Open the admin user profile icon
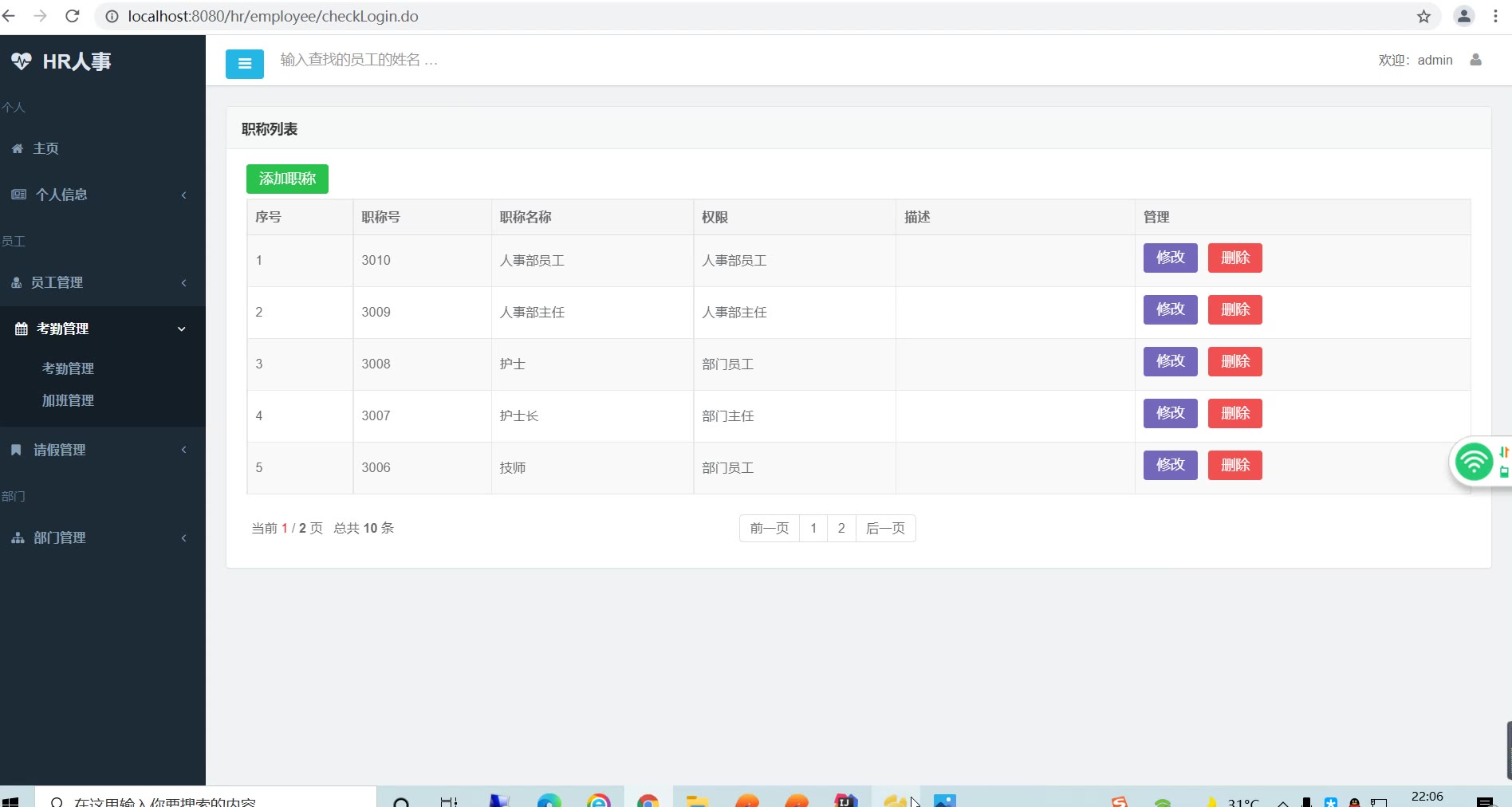This screenshot has width=1512, height=807. point(1475,60)
